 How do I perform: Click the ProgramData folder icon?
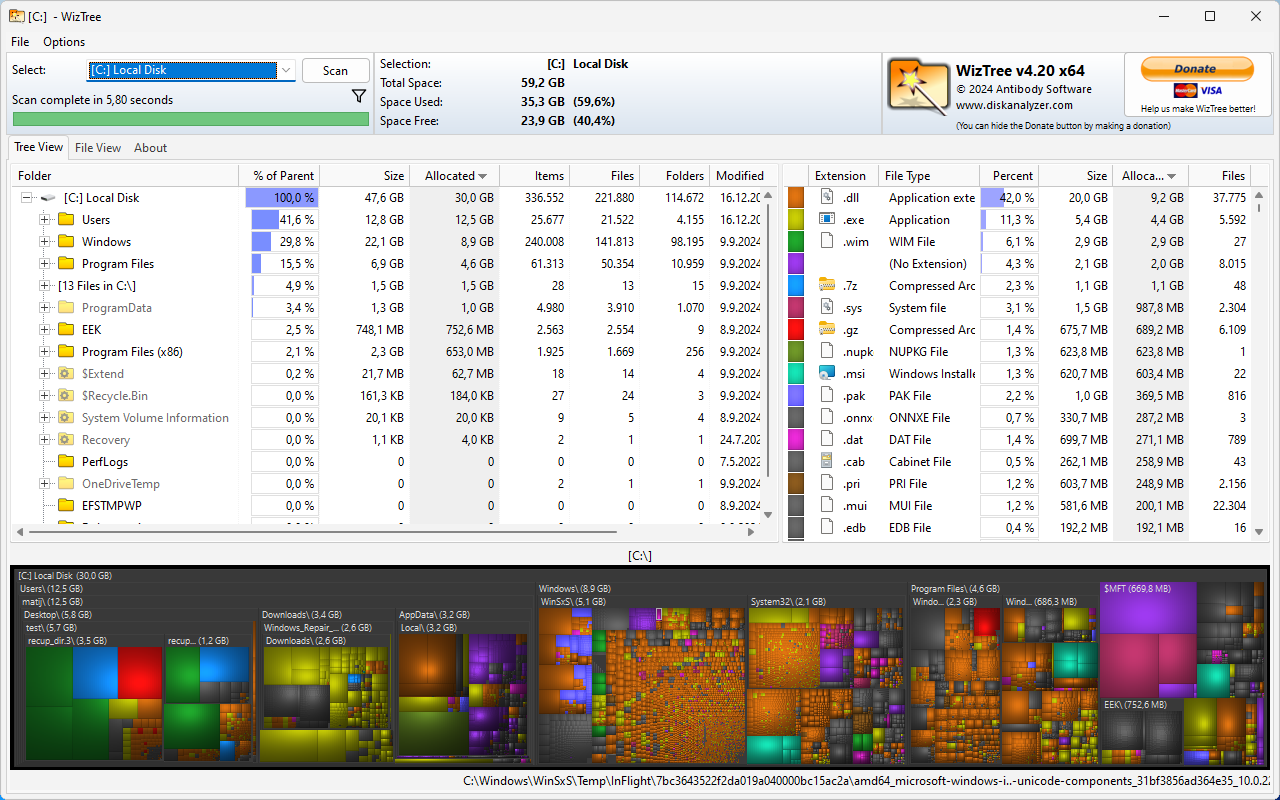point(67,308)
